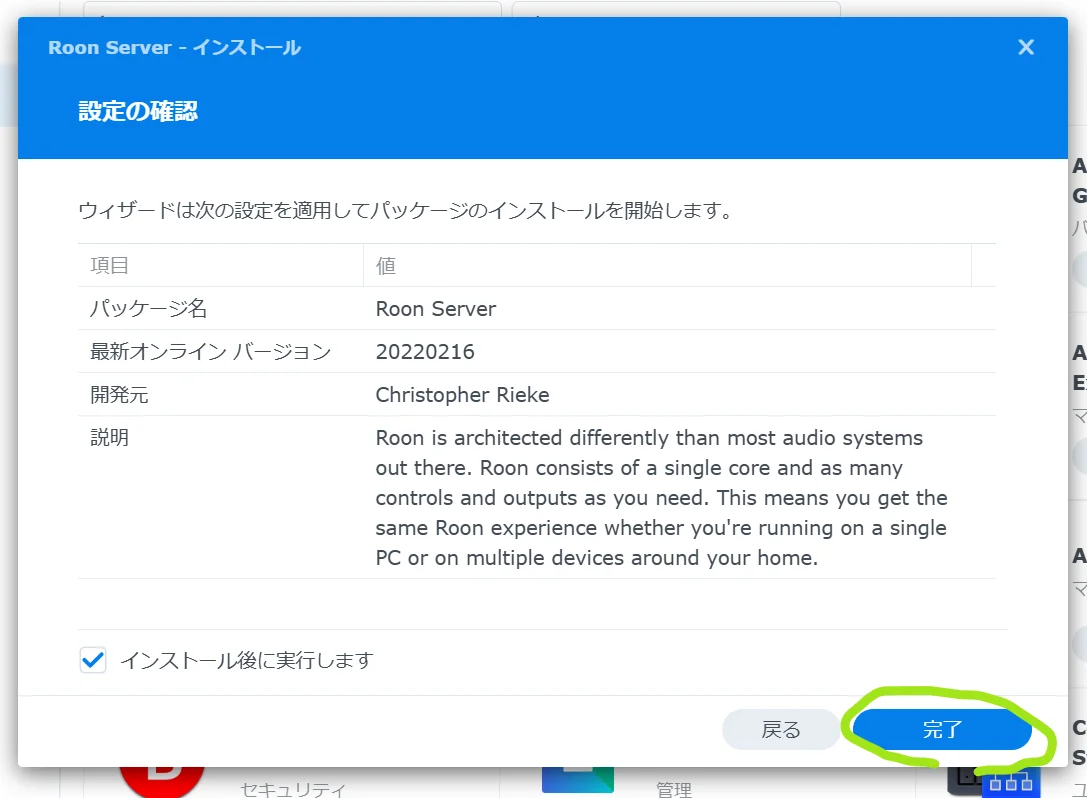Click the 項目 column header
The width and height of the screenshot is (1087, 798).
(110, 266)
